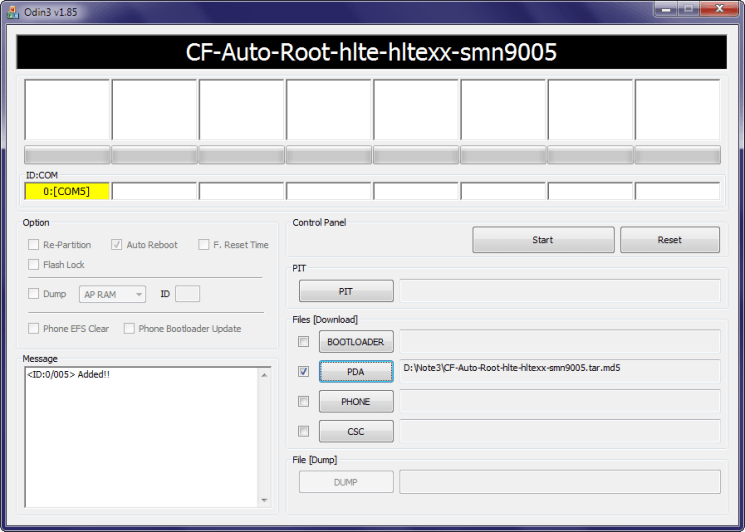Toggle the Auto Reboot checkbox
This screenshot has height=532, width=745.
pos(116,245)
